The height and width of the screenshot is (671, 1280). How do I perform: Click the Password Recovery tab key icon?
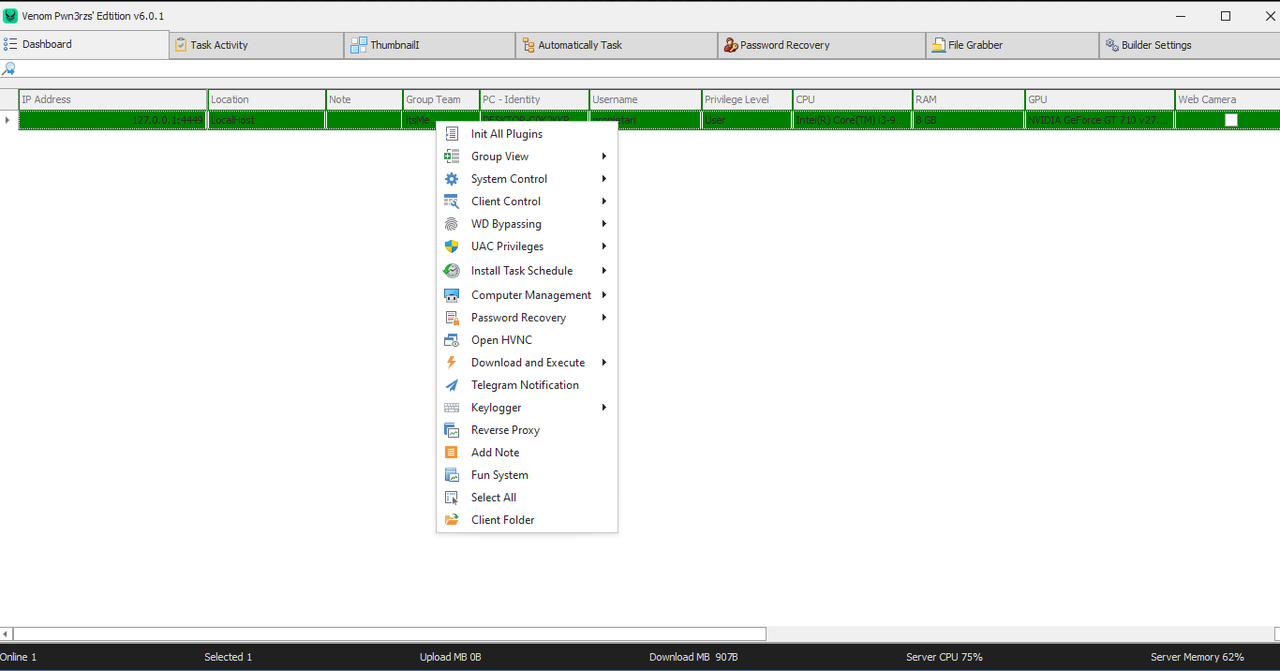click(730, 45)
